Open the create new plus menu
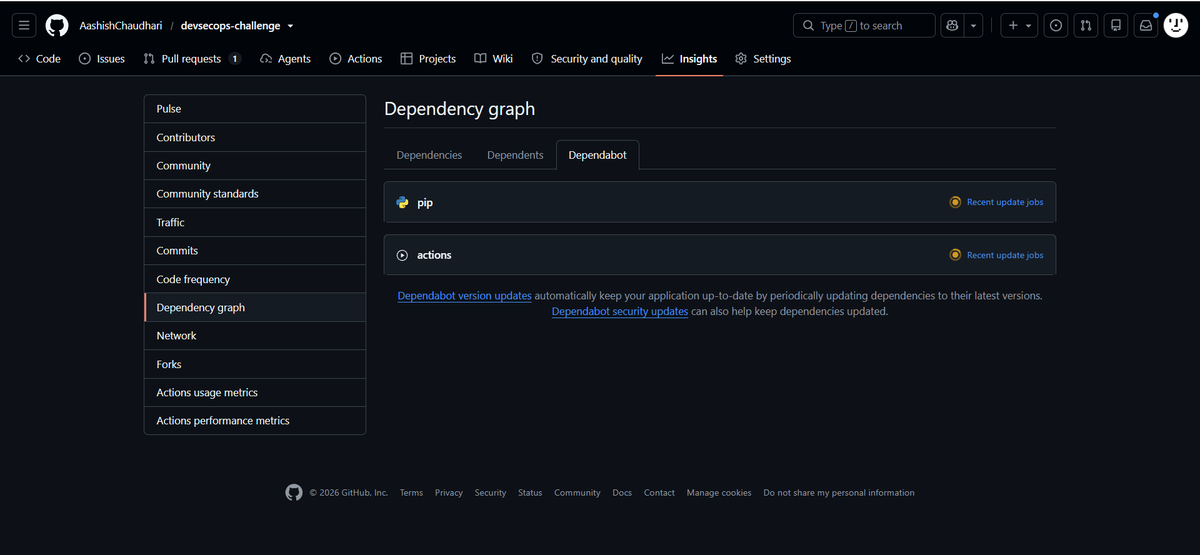The image size is (1200, 555). tap(1020, 25)
